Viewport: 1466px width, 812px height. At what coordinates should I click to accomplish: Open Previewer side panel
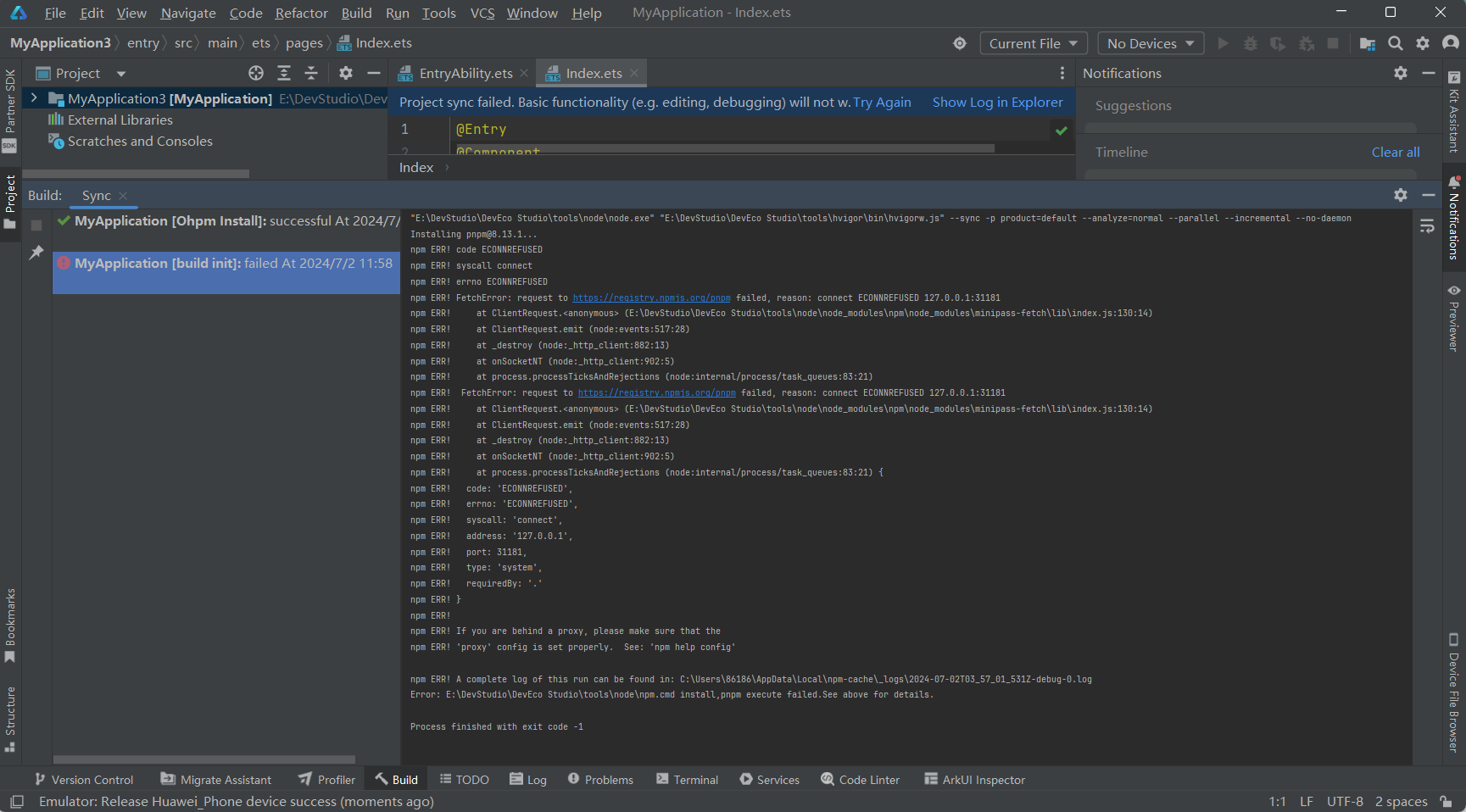(1453, 318)
